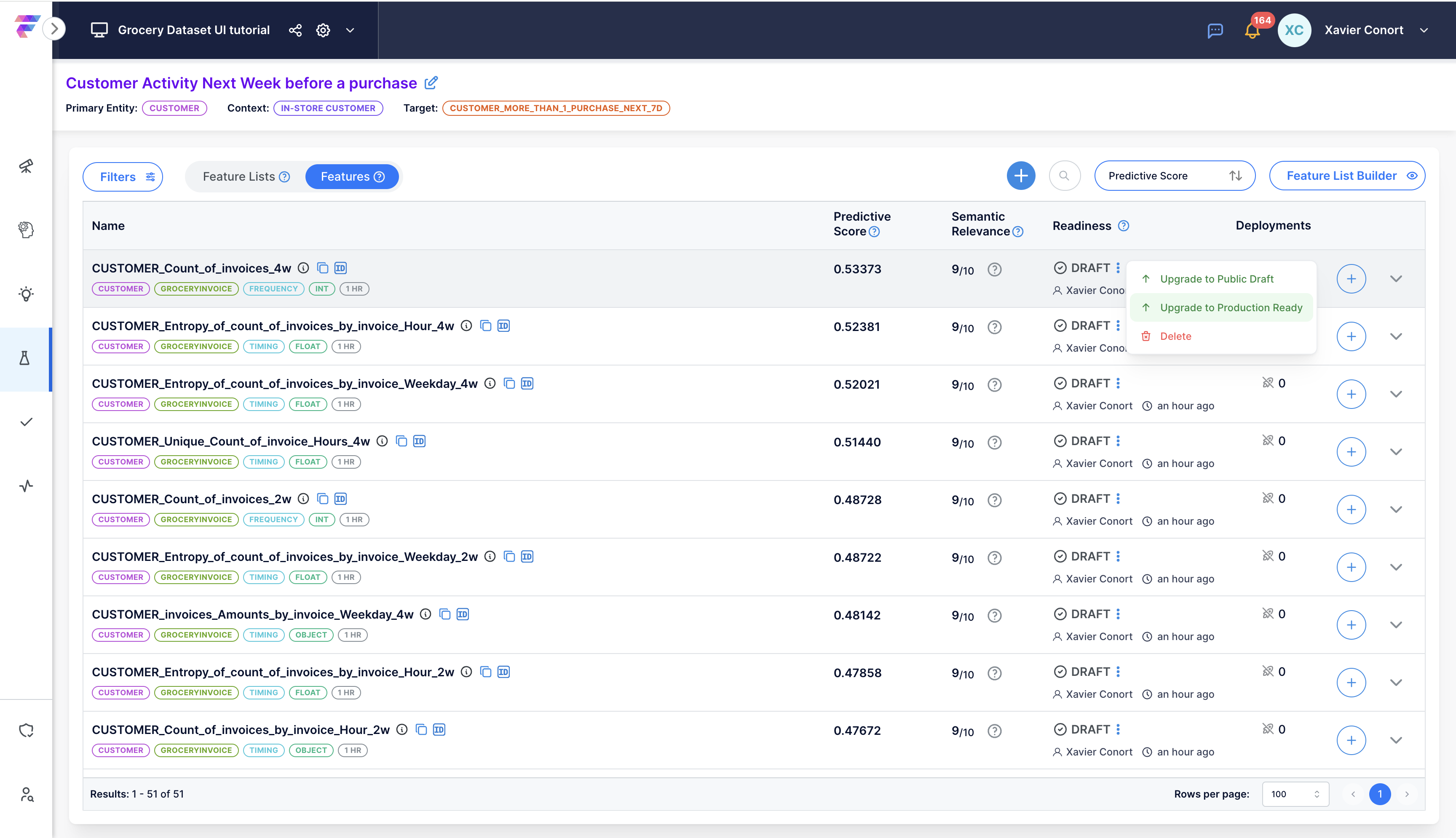Open catalog dropdown chevron in header

point(350,30)
